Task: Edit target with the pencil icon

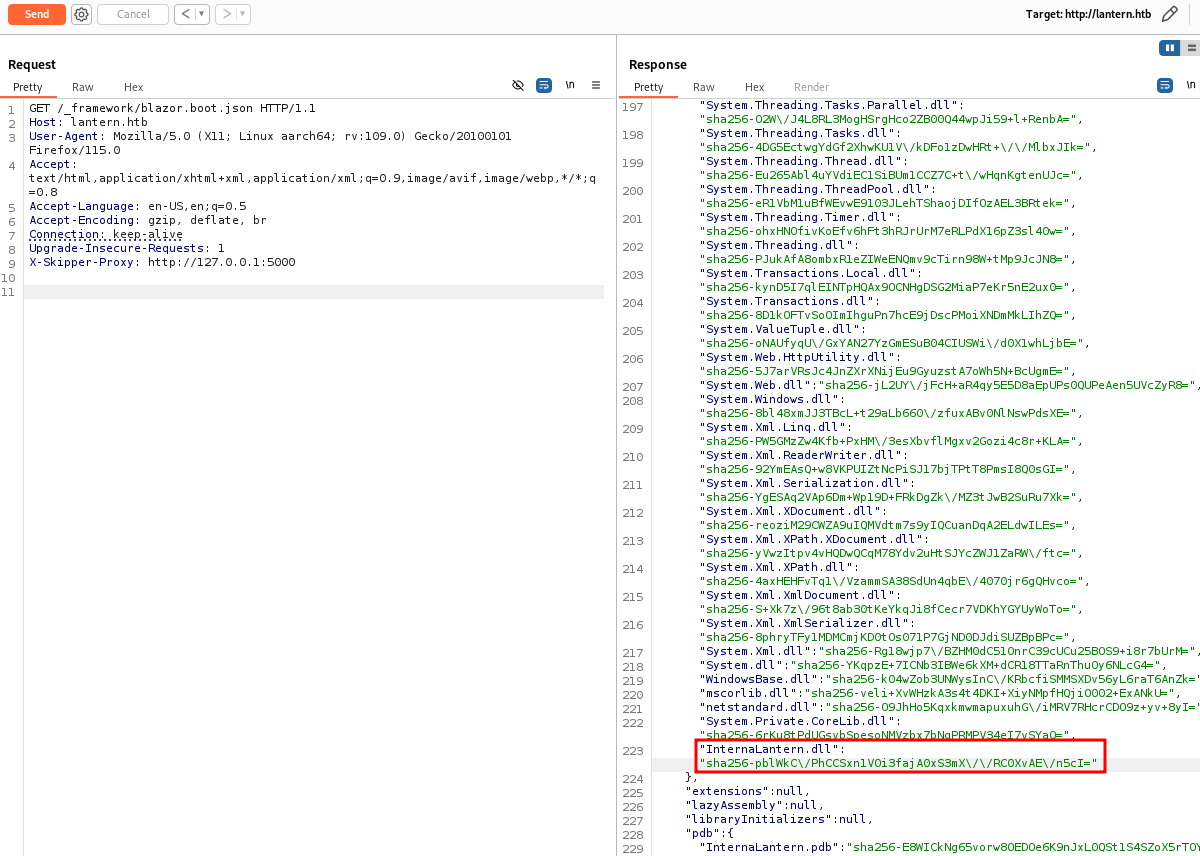Action: tap(1169, 14)
